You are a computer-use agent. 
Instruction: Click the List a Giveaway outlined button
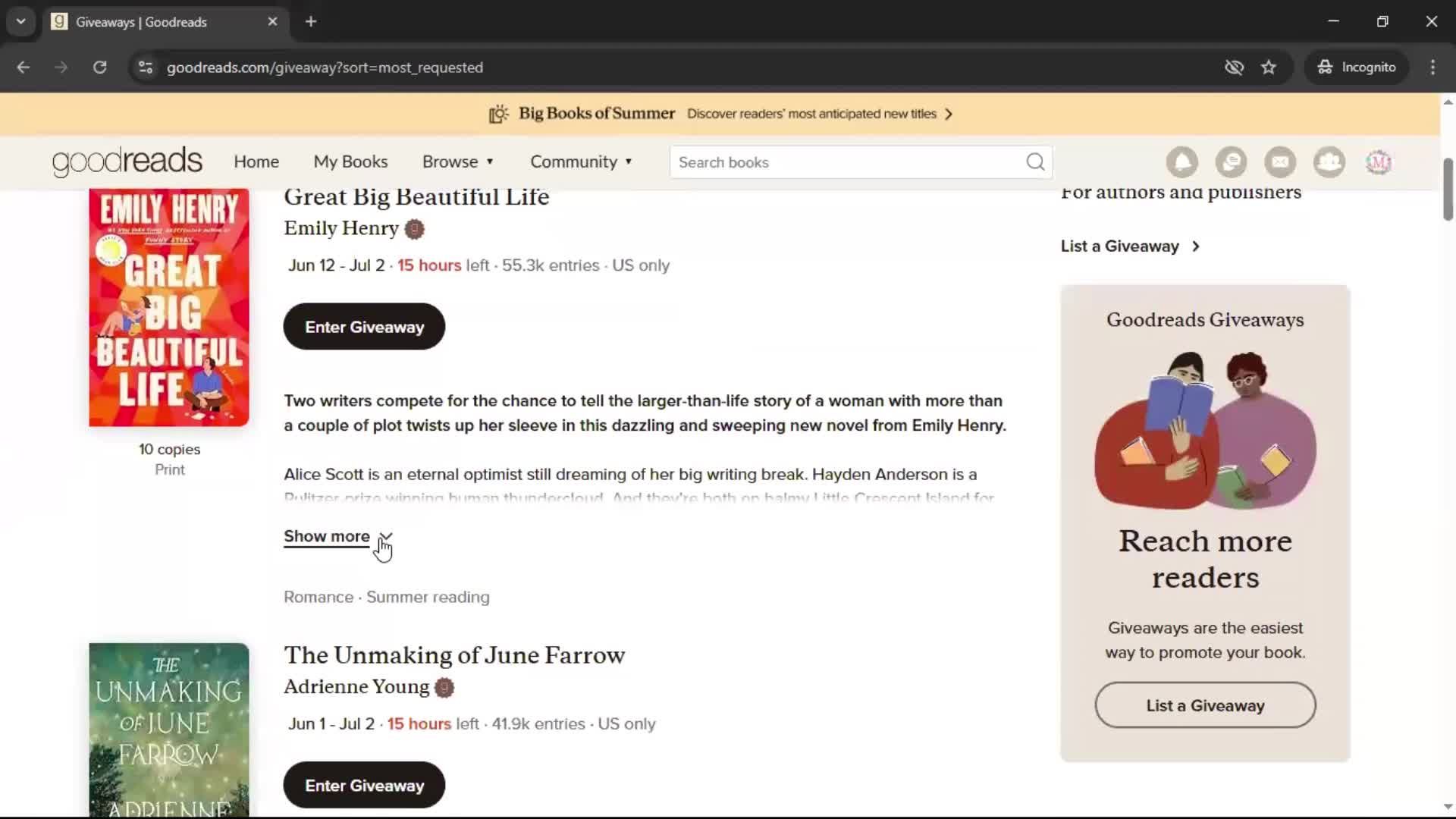[x=1205, y=706]
